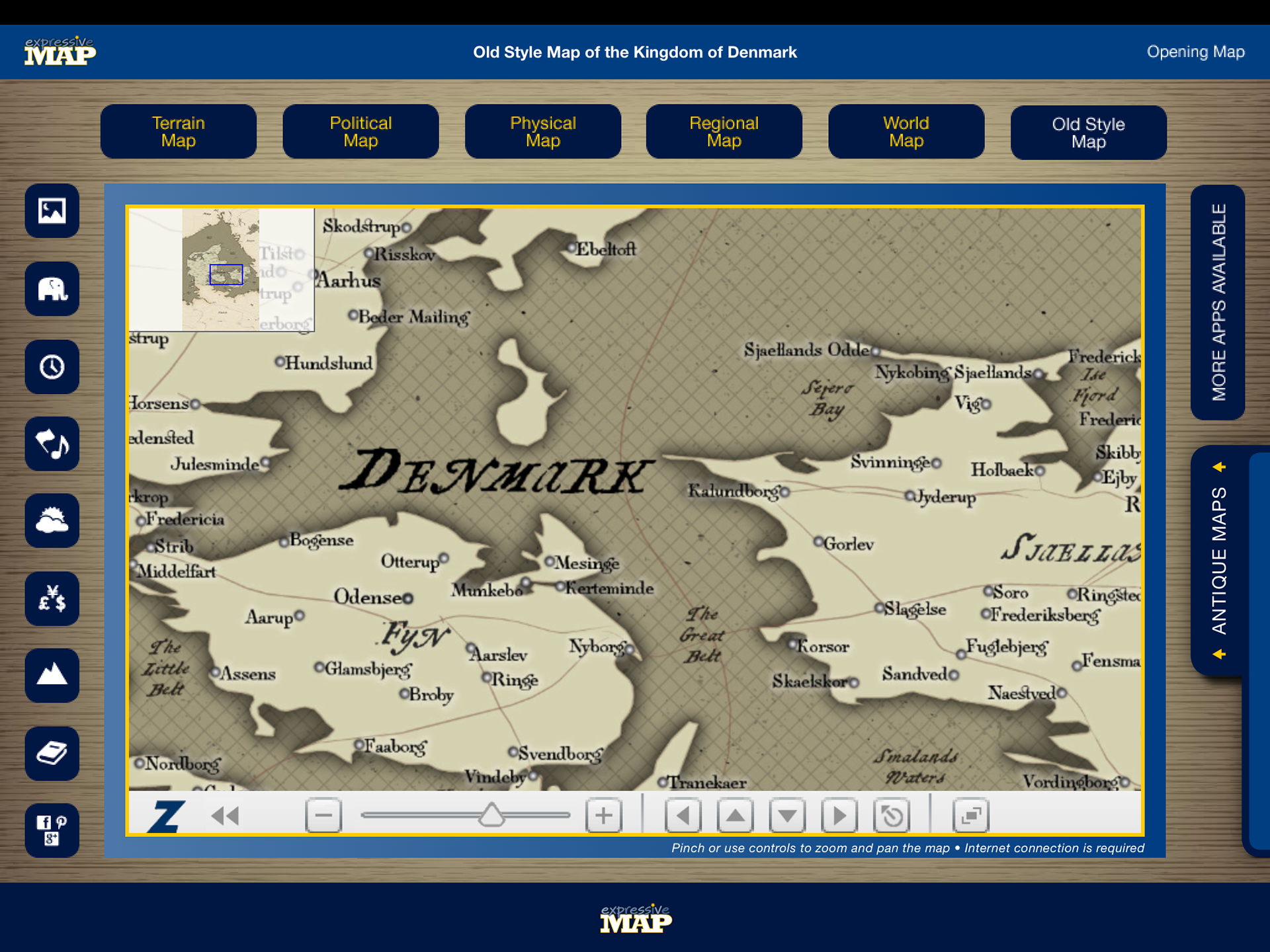Screen dimensions: 1270x952
Task: Expand the More Apps Available panel
Action: 1218,302
